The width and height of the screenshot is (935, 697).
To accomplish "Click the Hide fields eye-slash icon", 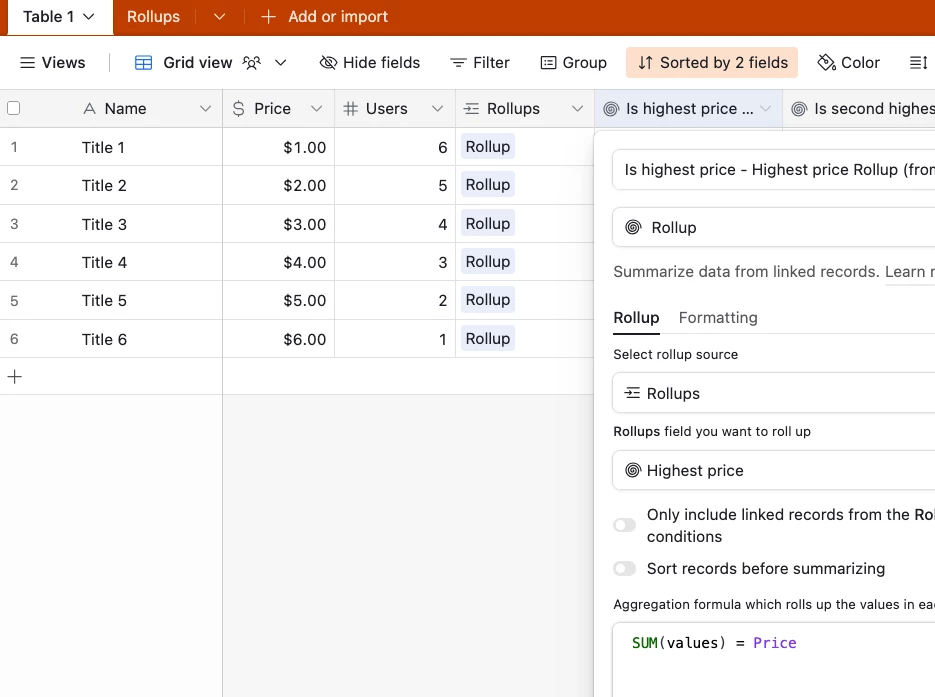I will click(329, 63).
